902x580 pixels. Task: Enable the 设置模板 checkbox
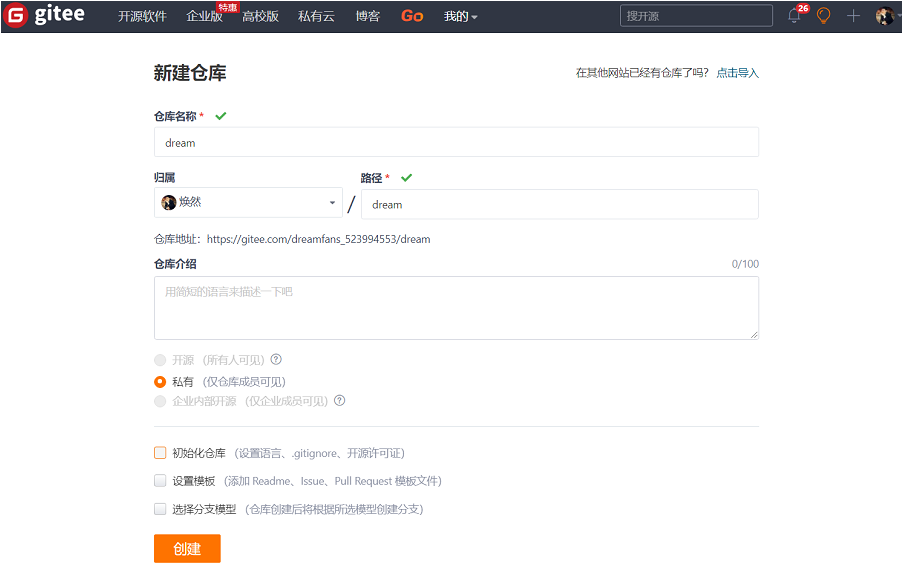point(160,480)
